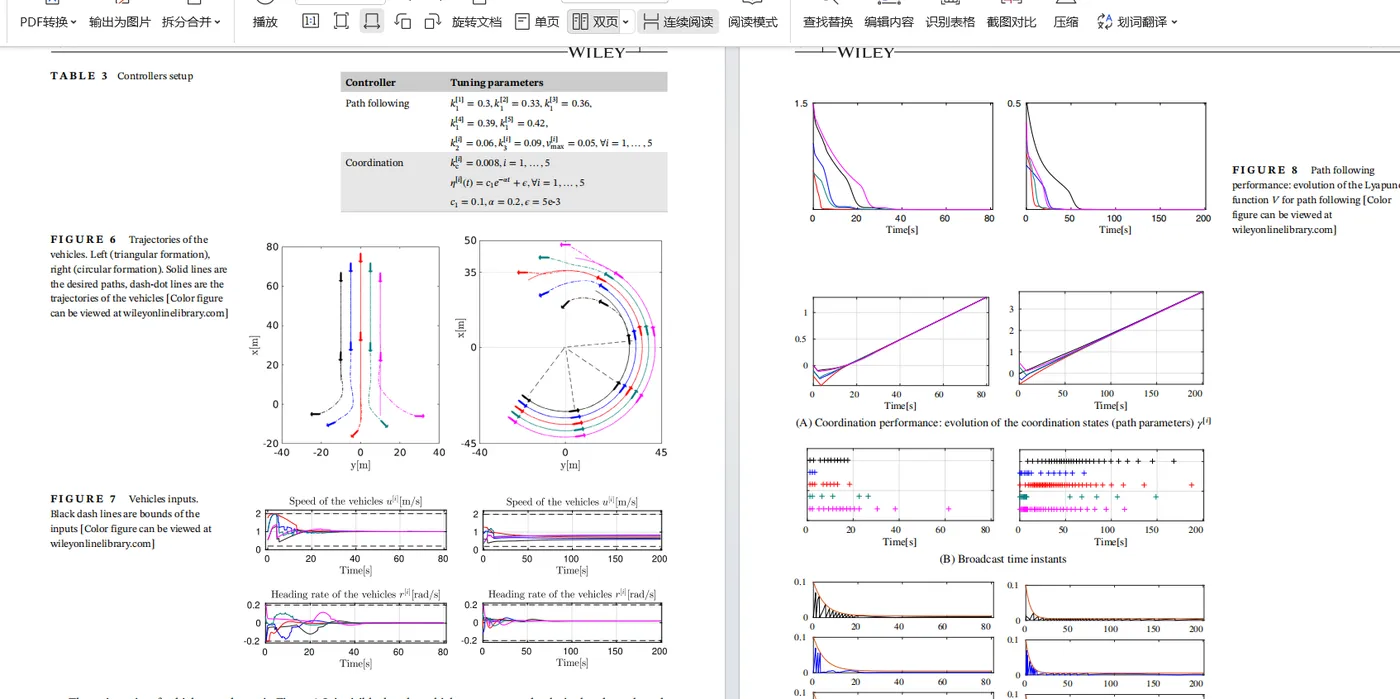Click the 划词翻译 translate icon
The image size is (1400, 699).
click(x=1104, y=21)
